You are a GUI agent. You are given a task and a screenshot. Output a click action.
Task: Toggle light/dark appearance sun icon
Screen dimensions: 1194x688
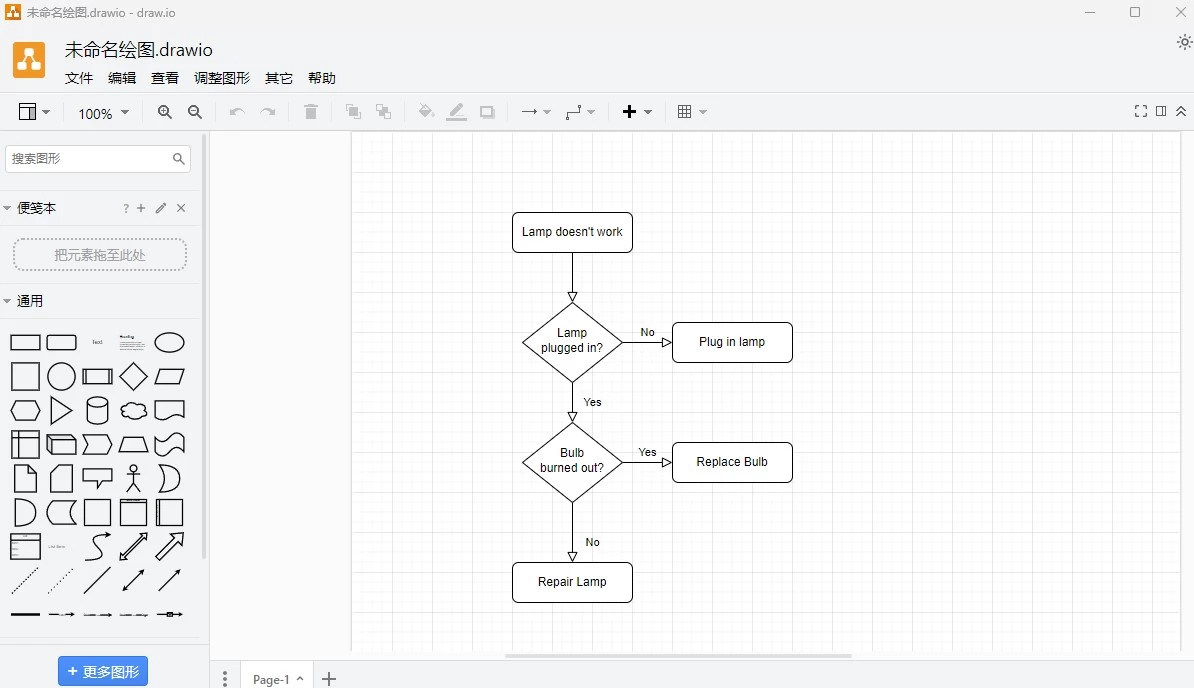click(x=1184, y=42)
